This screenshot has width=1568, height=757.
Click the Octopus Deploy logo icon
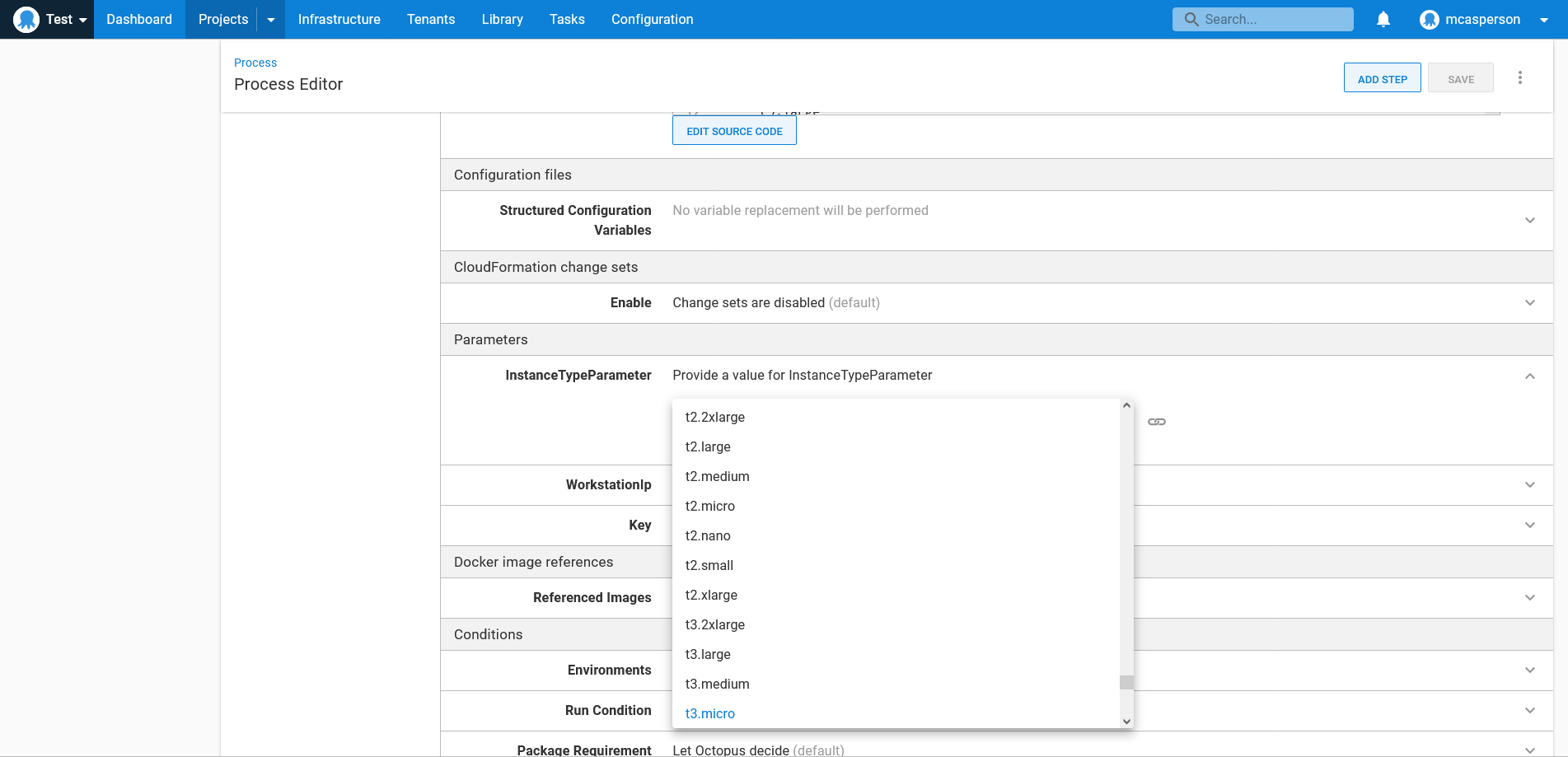tap(26, 20)
